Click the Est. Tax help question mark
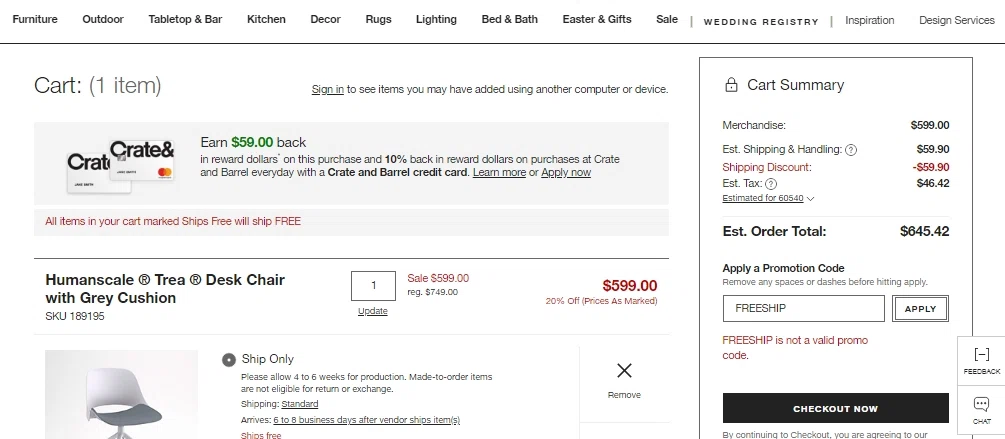 click(771, 184)
